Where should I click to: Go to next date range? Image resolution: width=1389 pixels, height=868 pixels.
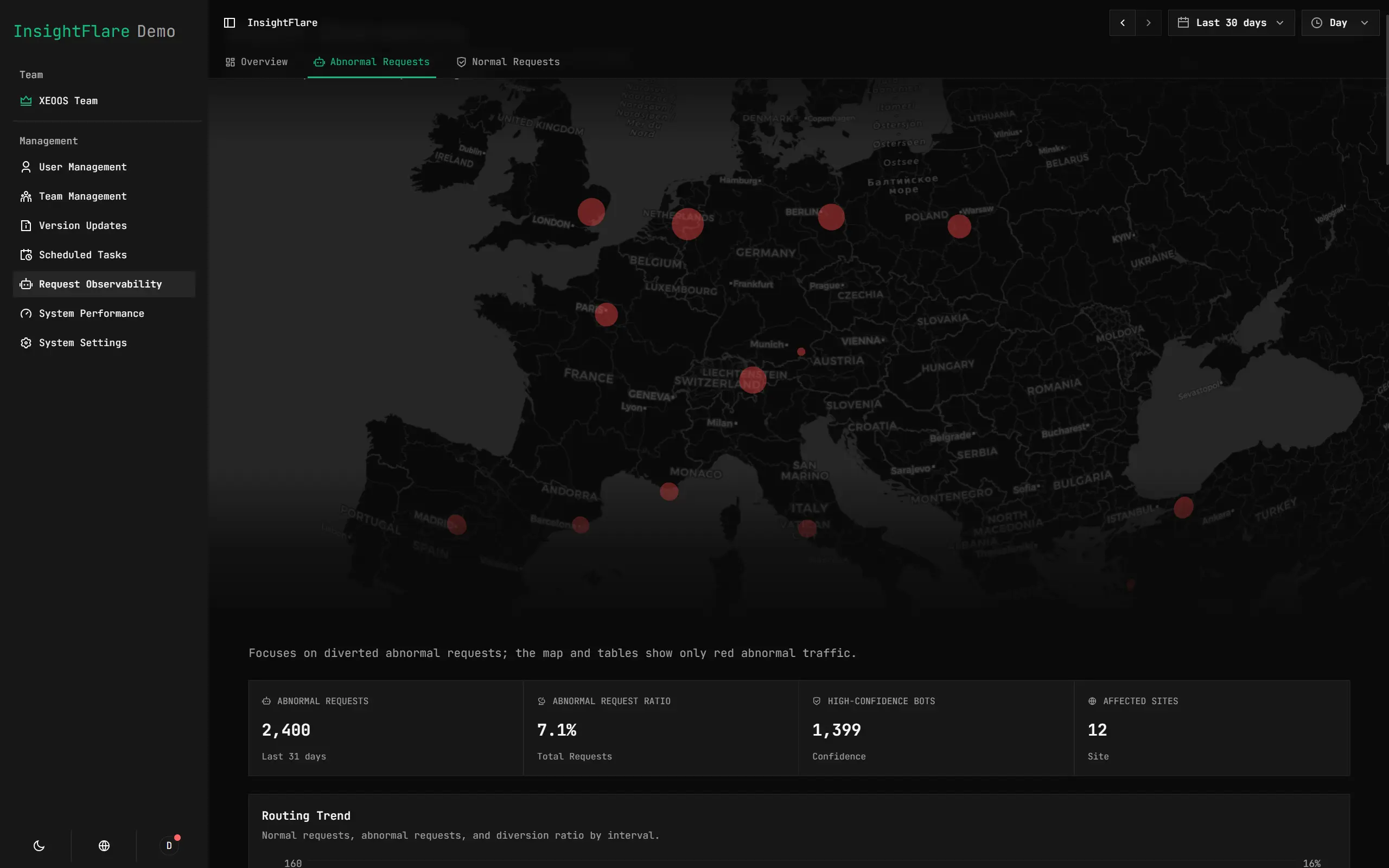tap(1149, 23)
